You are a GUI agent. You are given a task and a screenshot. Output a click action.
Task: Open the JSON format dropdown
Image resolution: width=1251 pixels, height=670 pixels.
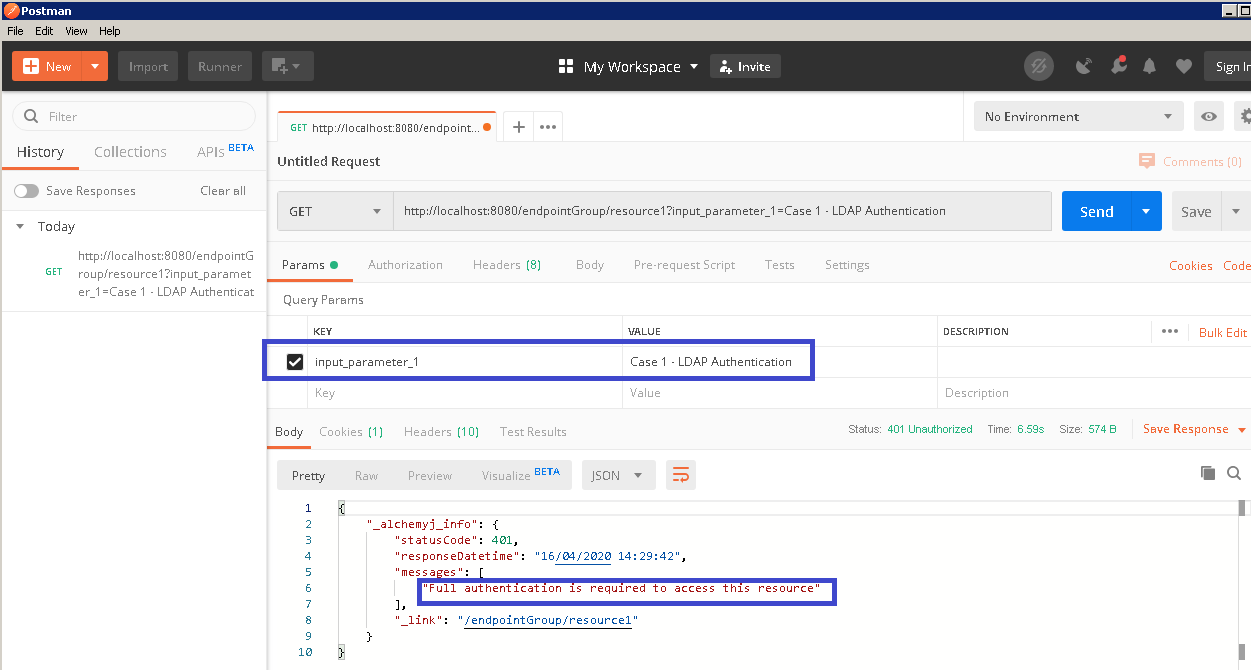tap(618, 475)
